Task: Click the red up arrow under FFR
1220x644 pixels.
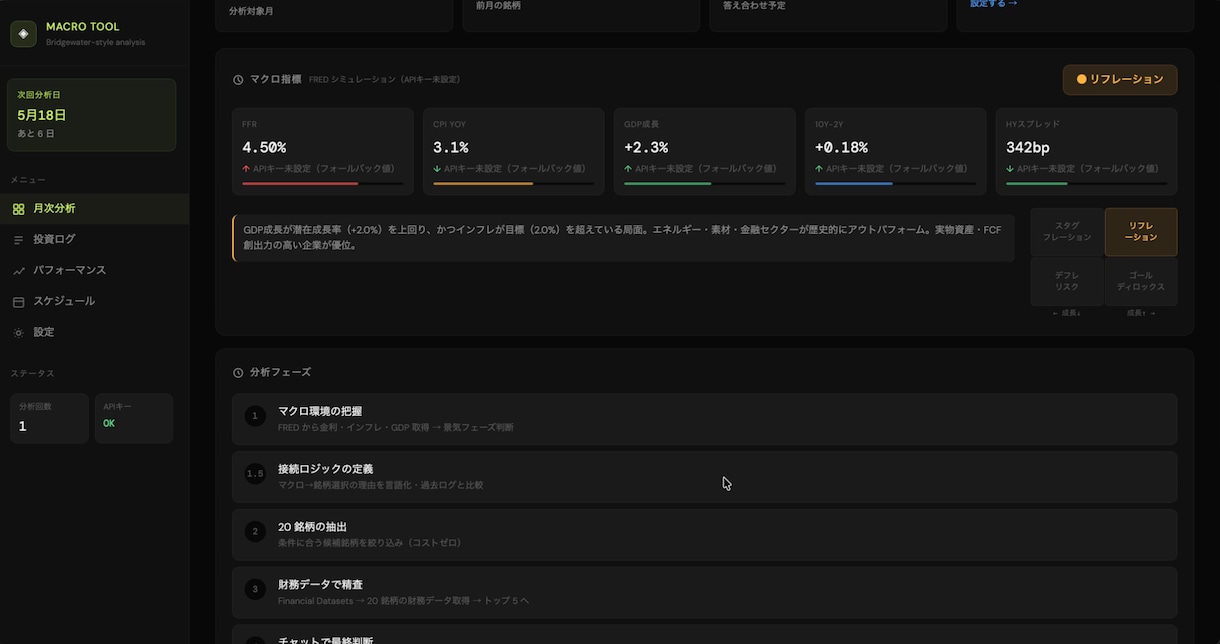Action: coord(246,169)
